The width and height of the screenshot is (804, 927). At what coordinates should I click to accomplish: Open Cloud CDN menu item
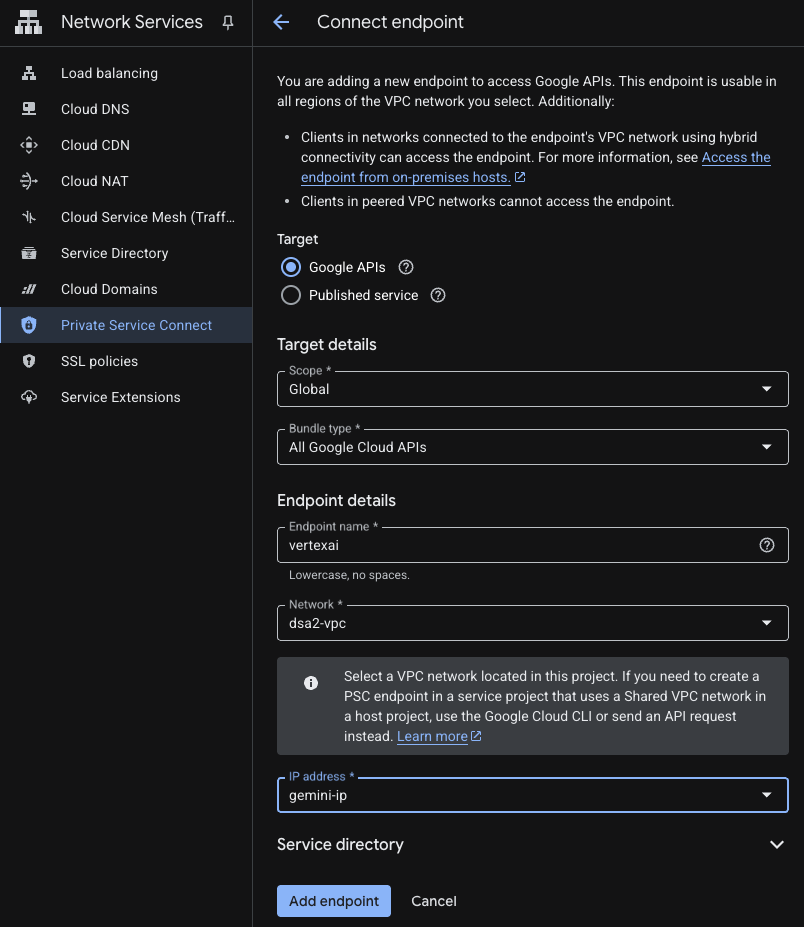point(127,145)
